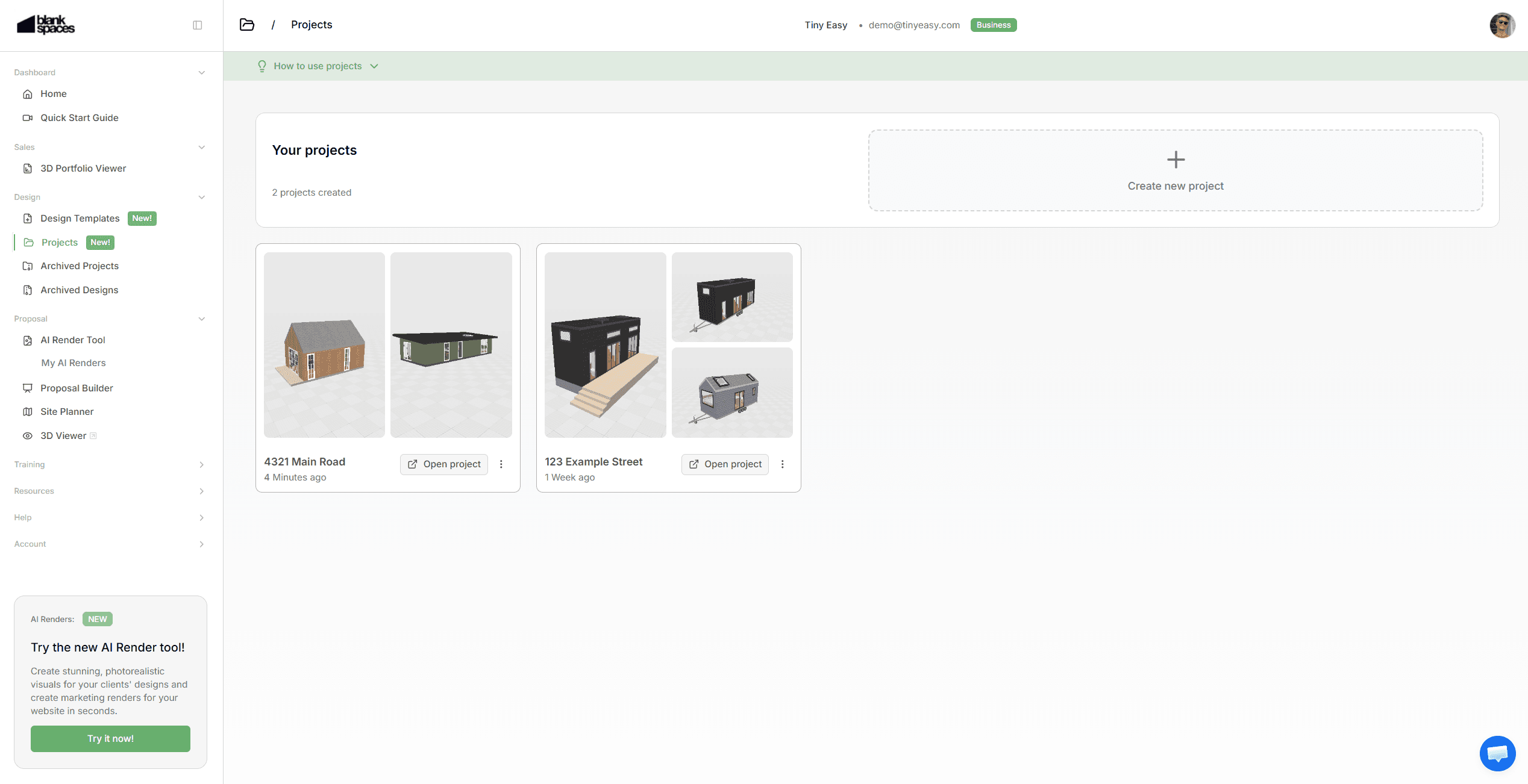This screenshot has height=784, width=1528.
Task: Open Proposal Builder from sidebar
Action: [77, 388]
